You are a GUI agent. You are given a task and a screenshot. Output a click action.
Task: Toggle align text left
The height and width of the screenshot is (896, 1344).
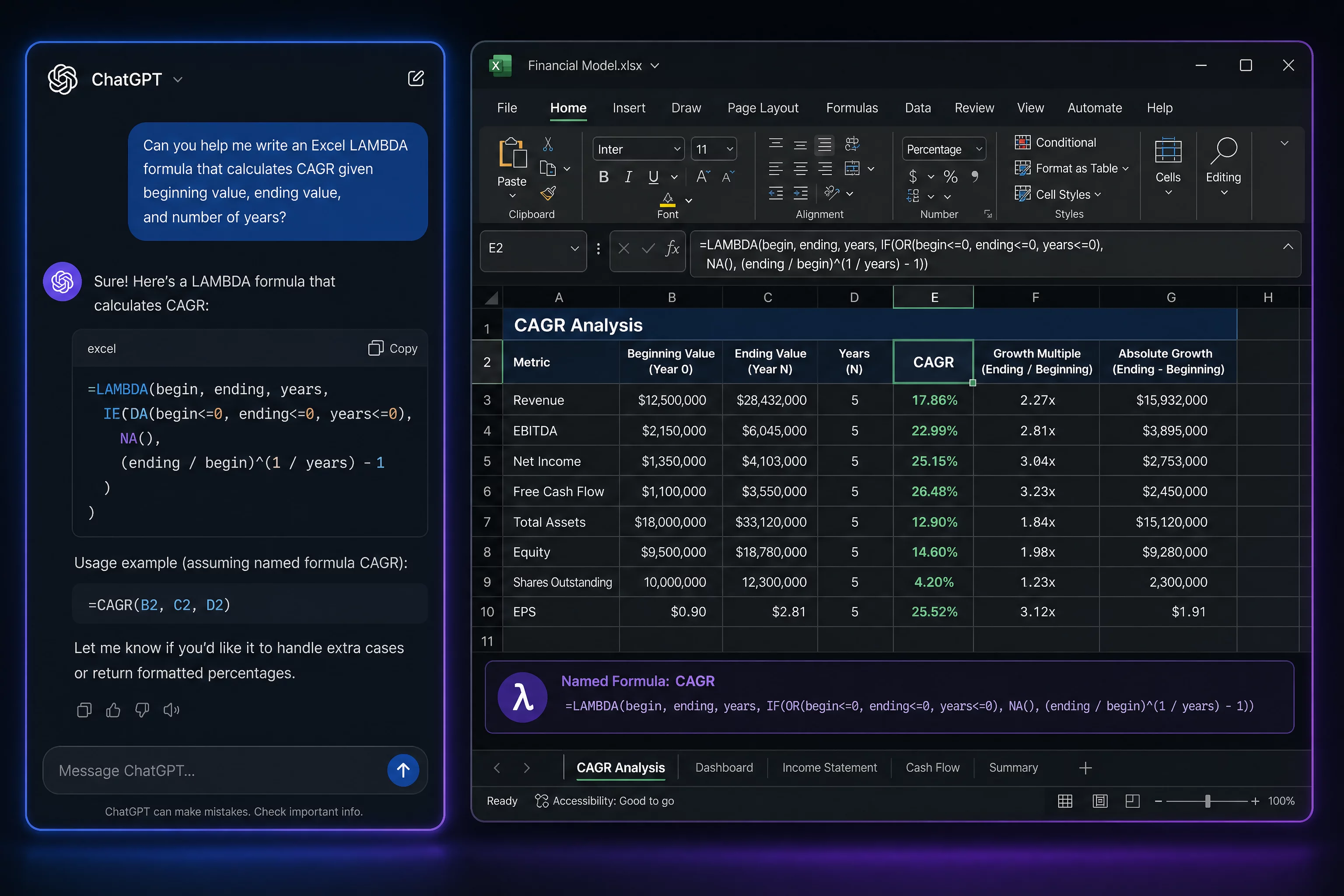pos(775,168)
